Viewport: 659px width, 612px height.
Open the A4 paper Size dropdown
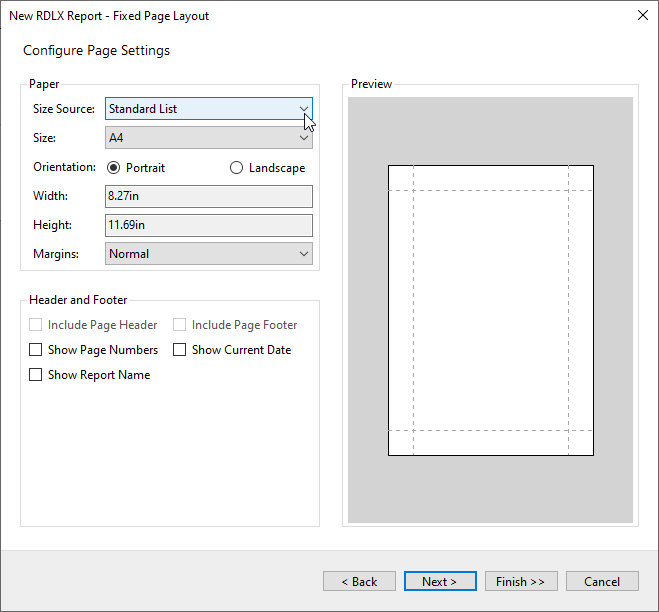[208, 138]
